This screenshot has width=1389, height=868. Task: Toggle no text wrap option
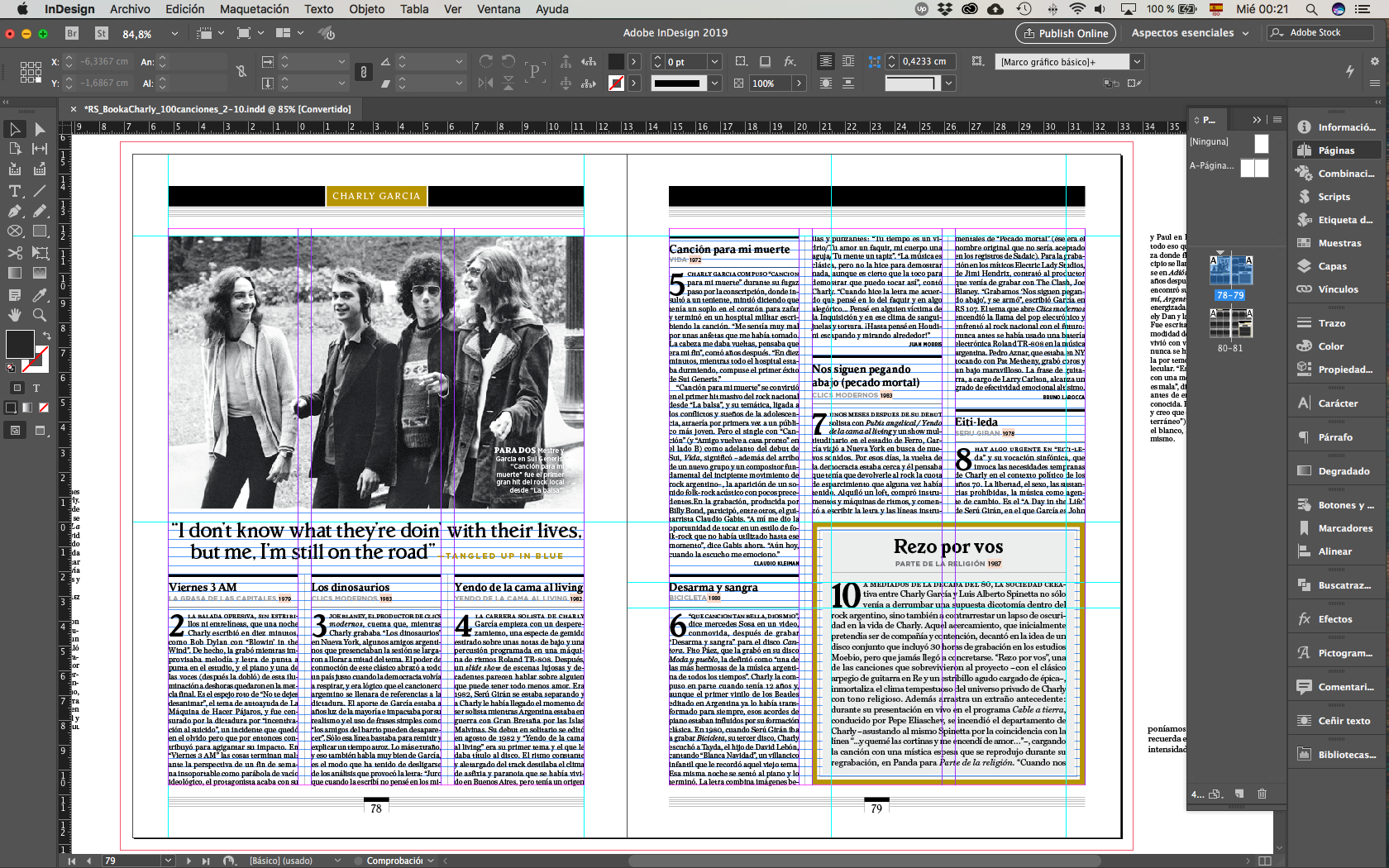(826, 61)
